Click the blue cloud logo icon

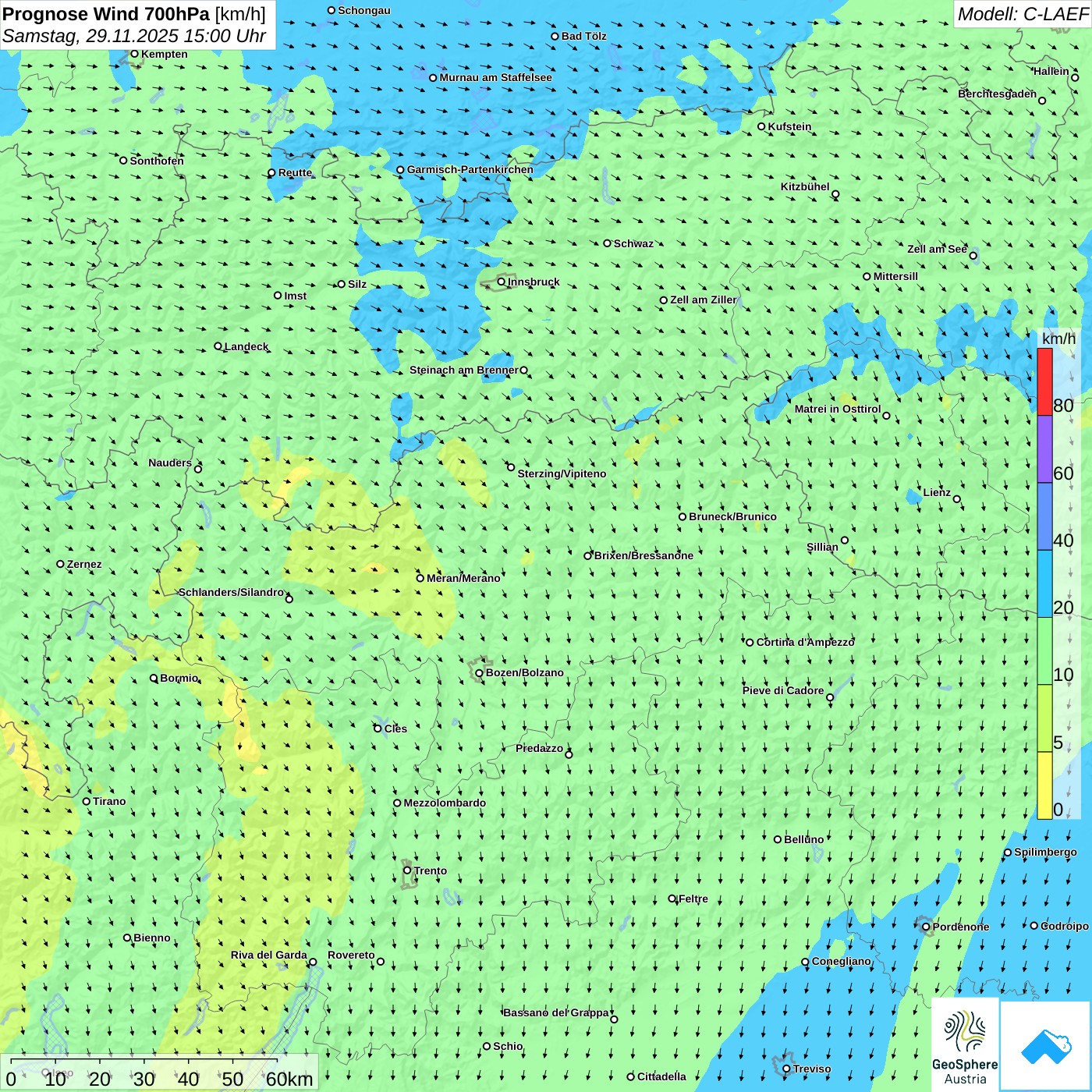pyautogui.click(x=1046, y=1046)
